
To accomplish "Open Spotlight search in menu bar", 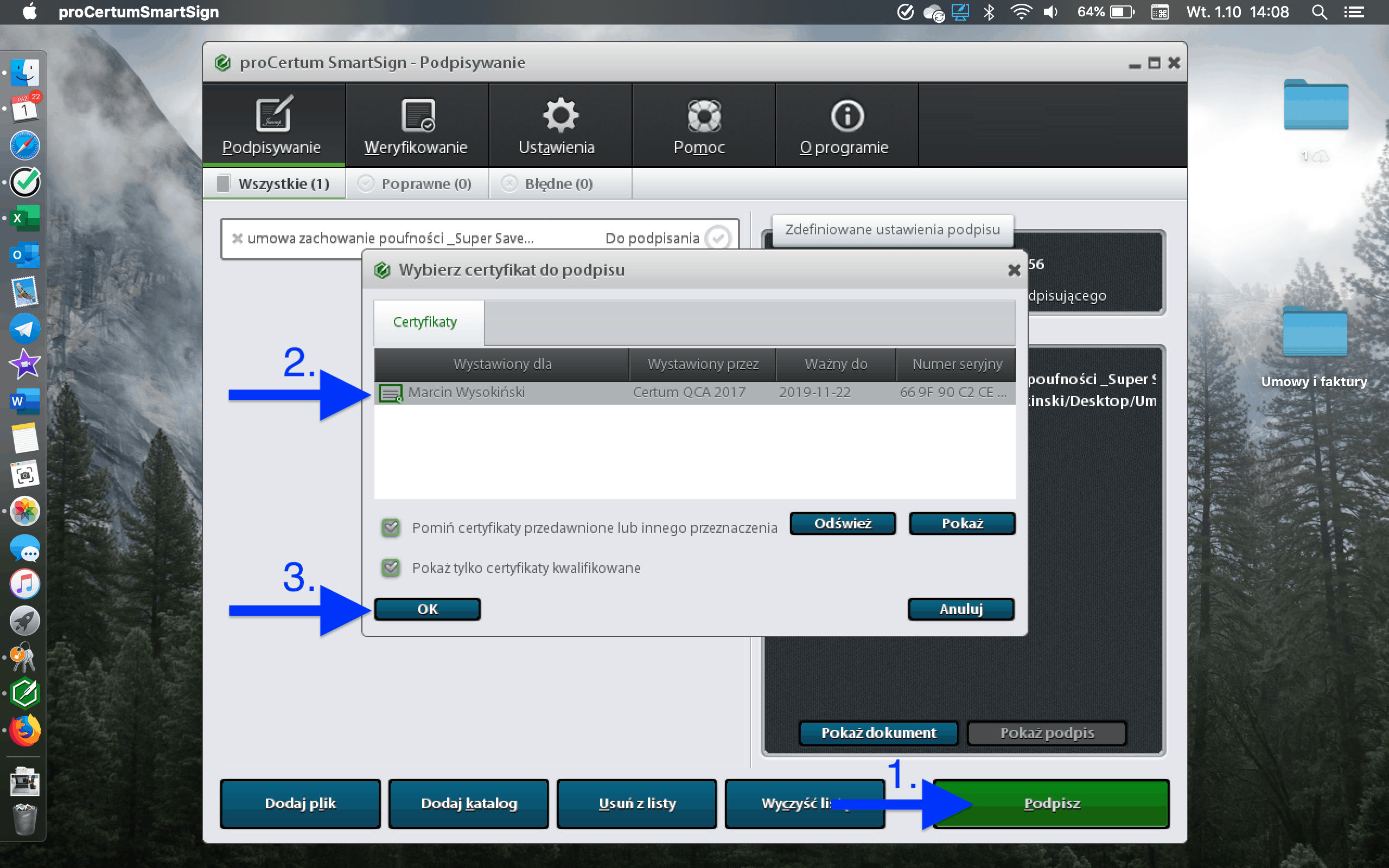I will point(1318,12).
